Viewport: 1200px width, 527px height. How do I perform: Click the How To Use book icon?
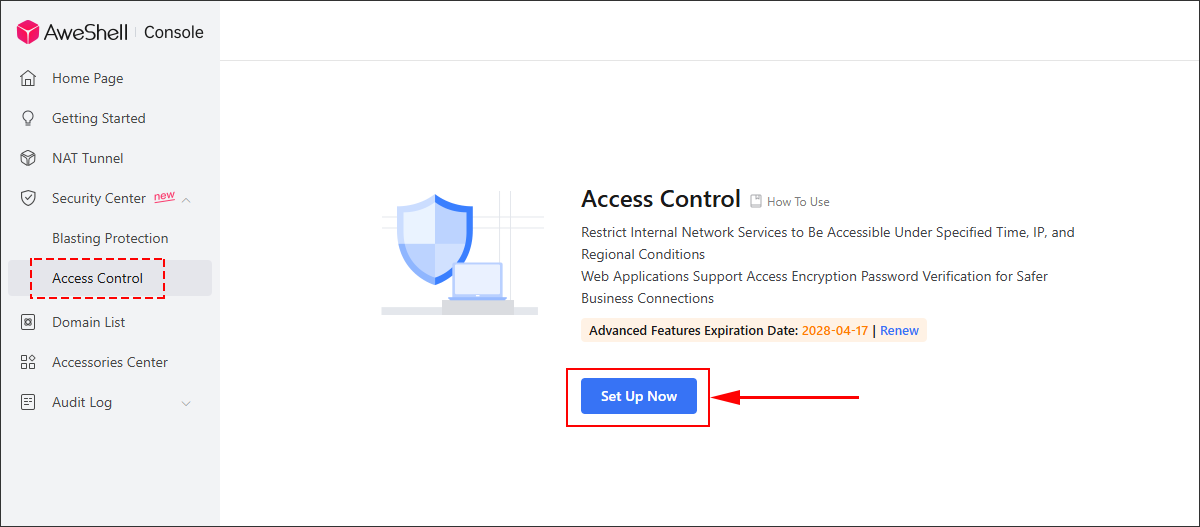click(756, 201)
